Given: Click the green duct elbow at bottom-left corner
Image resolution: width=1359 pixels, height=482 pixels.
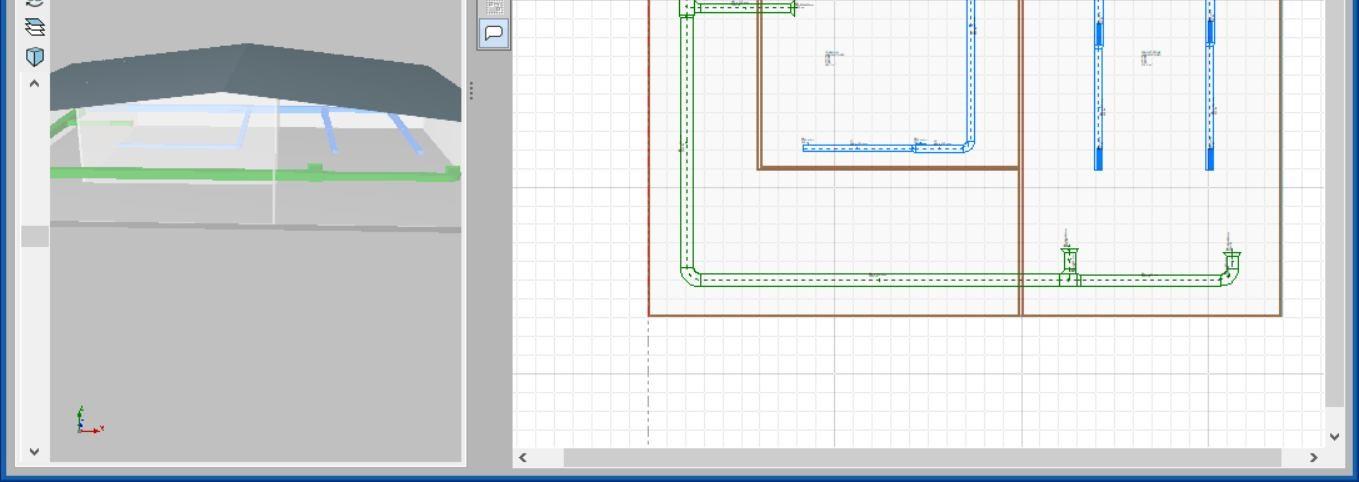Looking at the screenshot, I should 689,274.
